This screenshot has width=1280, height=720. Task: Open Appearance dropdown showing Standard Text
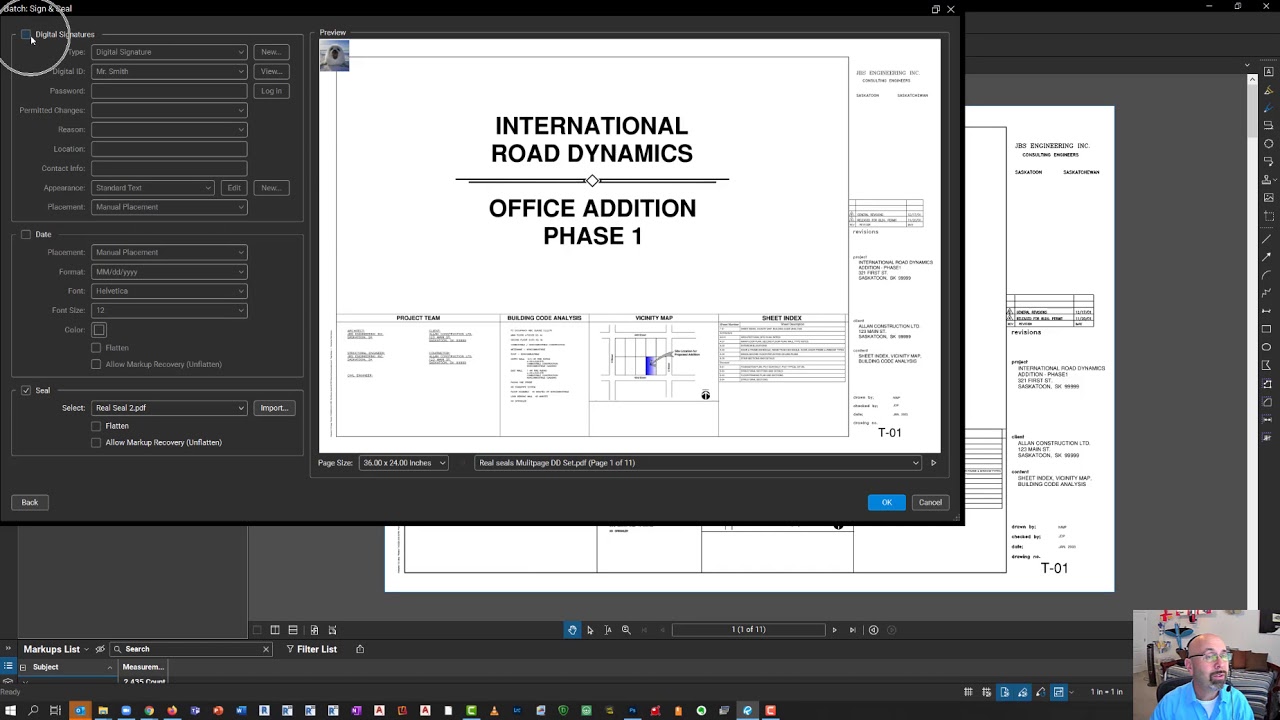tap(153, 188)
